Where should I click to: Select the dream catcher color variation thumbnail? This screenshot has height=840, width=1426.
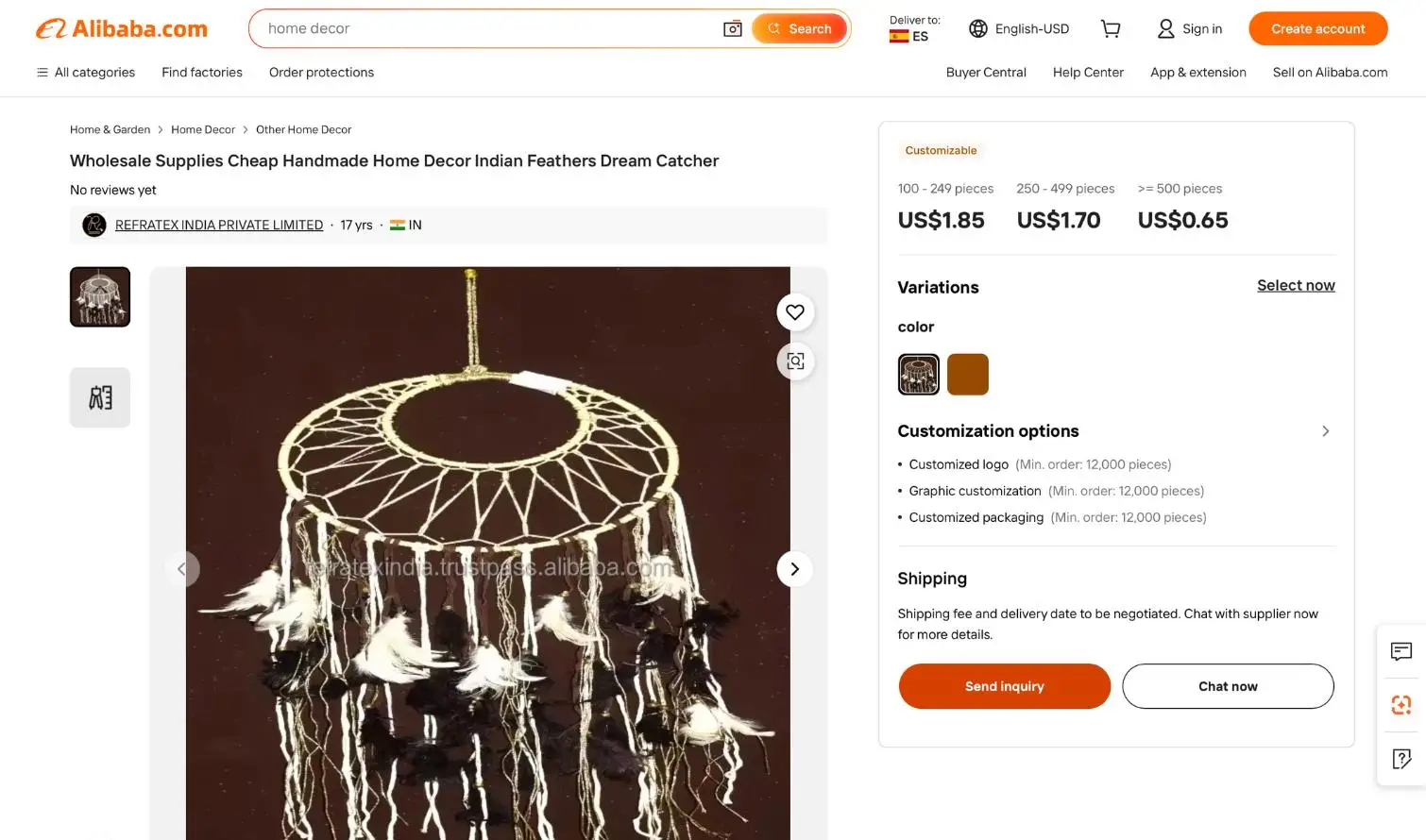[917, 374]
